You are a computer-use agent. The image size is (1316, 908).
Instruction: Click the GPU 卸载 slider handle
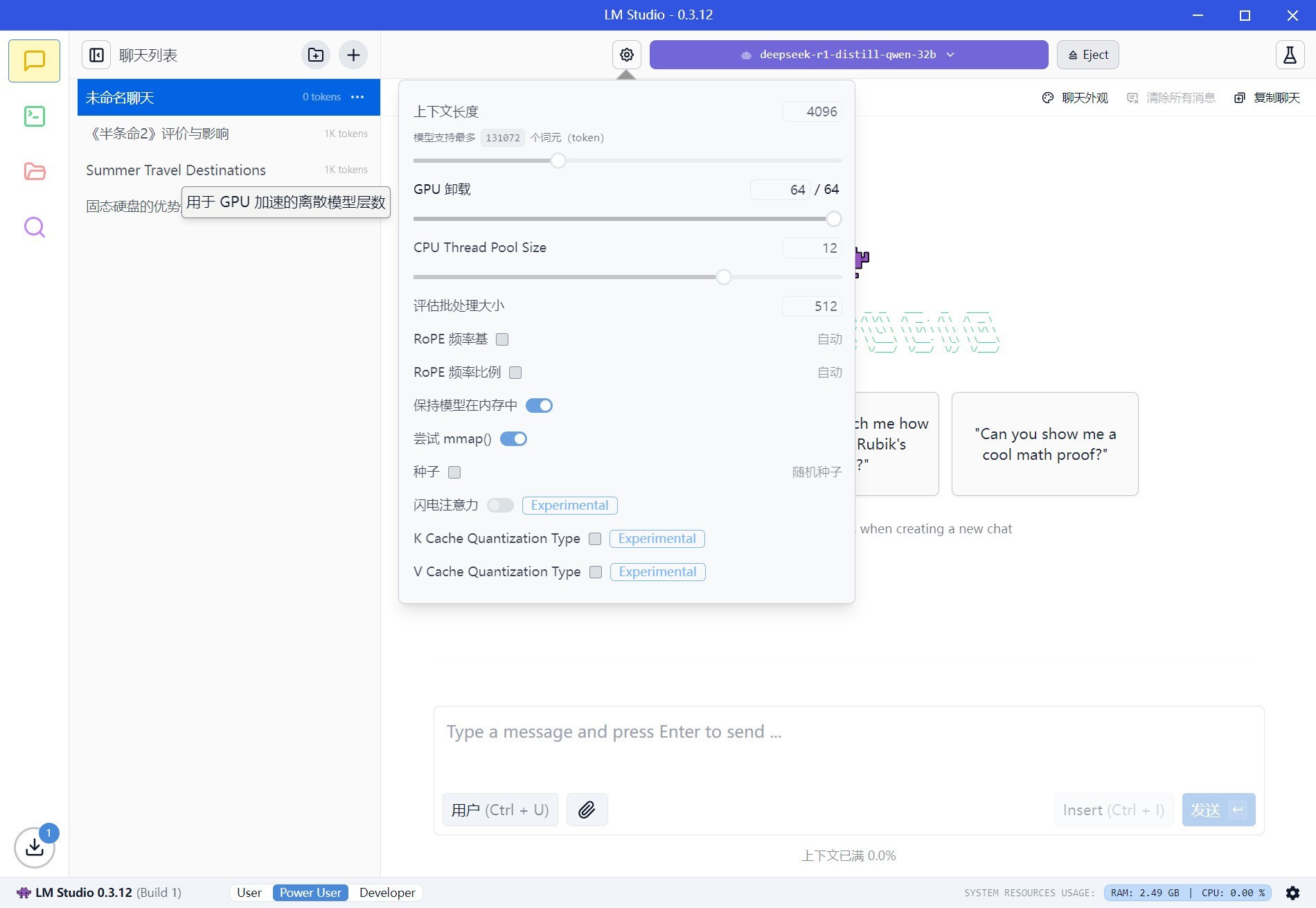[834, 219]
